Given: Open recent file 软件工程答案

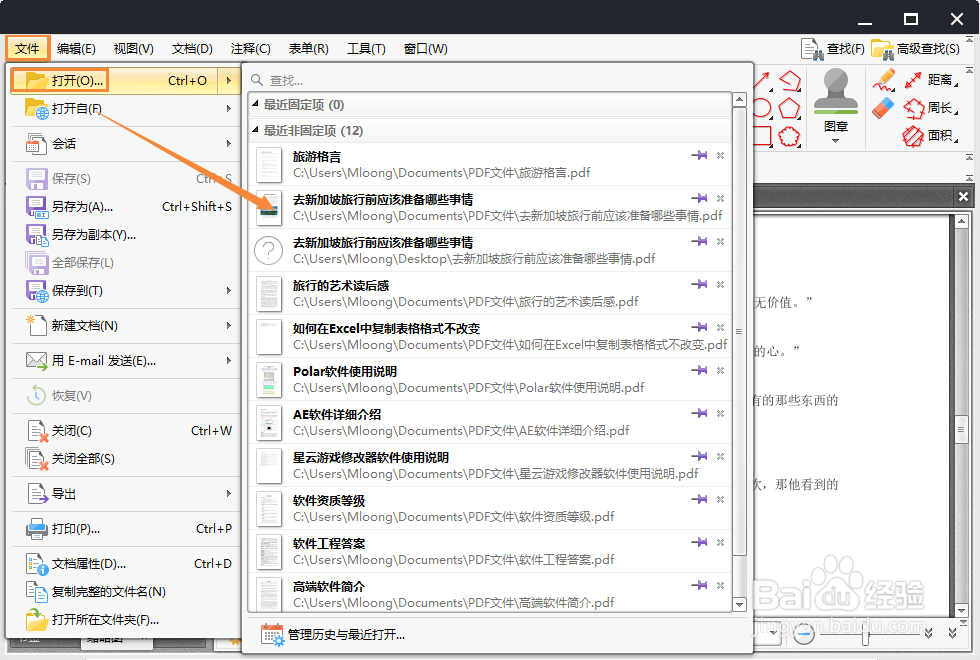Looking at the screenshot, I should click(x=489, y=551).
